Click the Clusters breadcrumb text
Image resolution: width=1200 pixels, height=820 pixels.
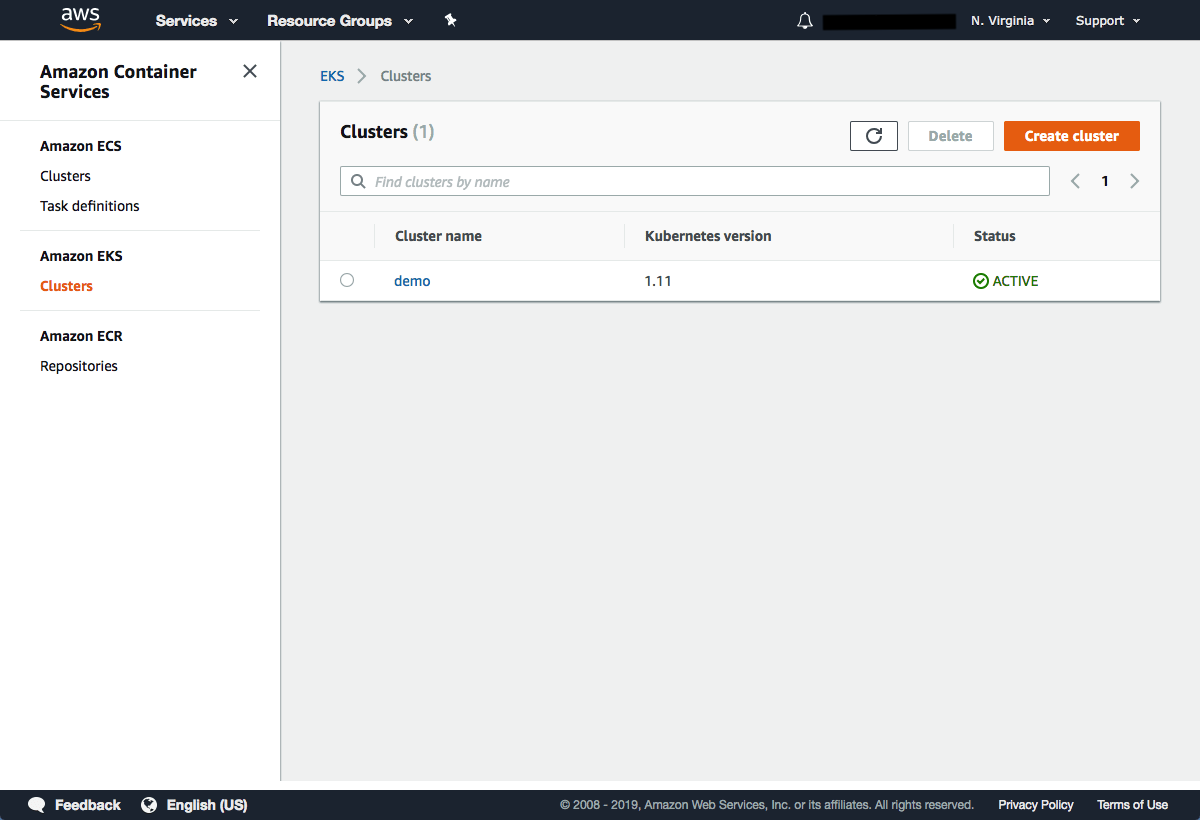point(406,76)
